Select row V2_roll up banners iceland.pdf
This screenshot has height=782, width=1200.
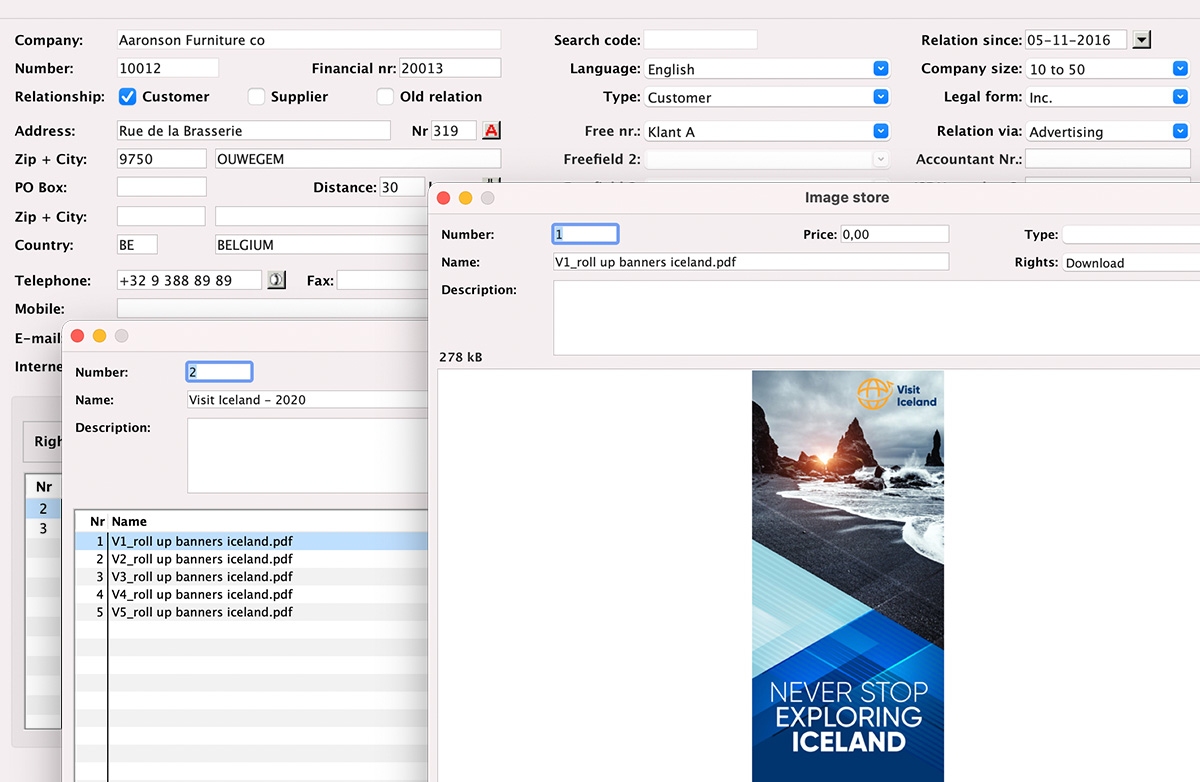(x=252, y=559)
